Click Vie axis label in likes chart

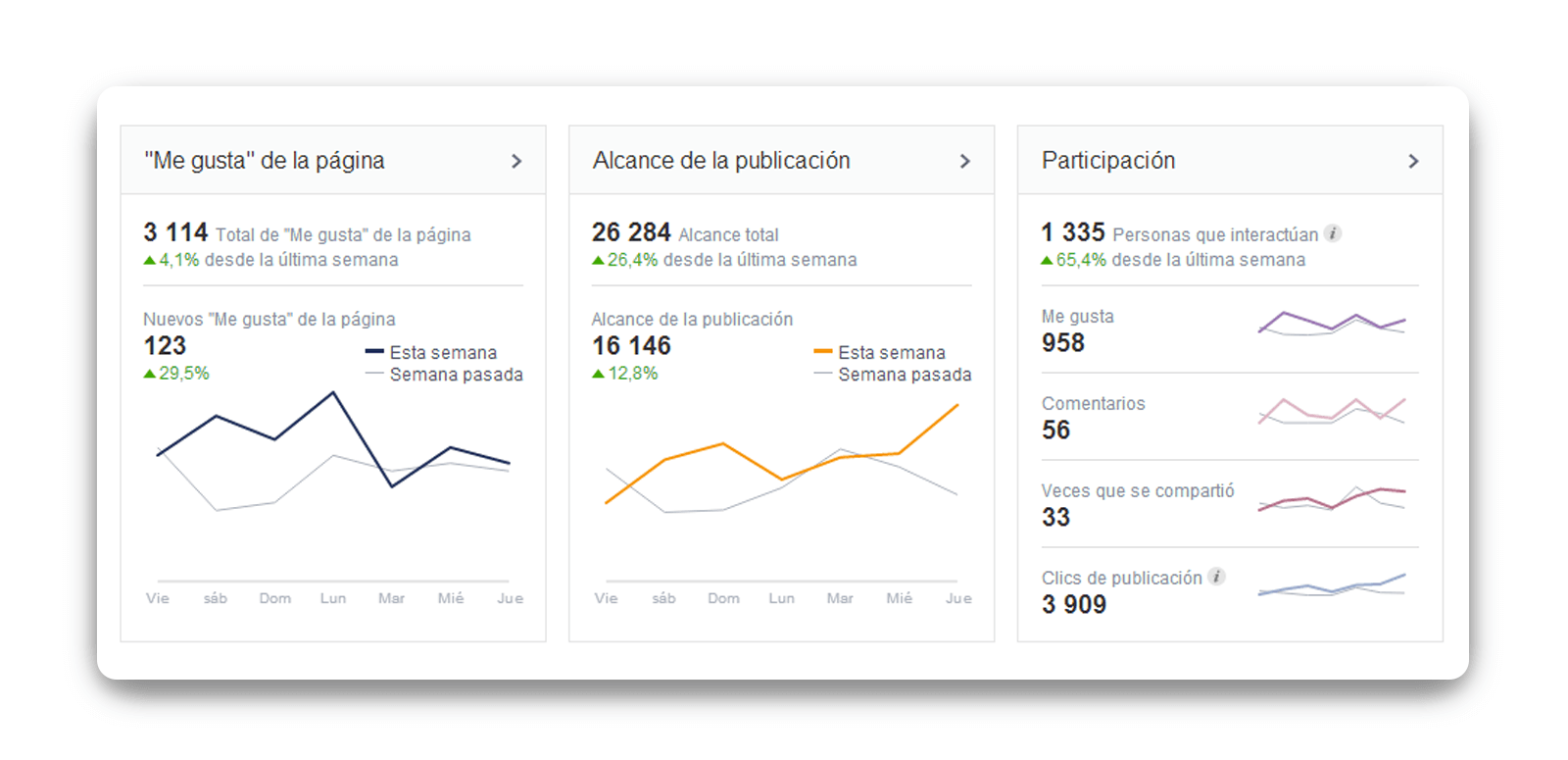pyautogui.click(x=158, y=598)
